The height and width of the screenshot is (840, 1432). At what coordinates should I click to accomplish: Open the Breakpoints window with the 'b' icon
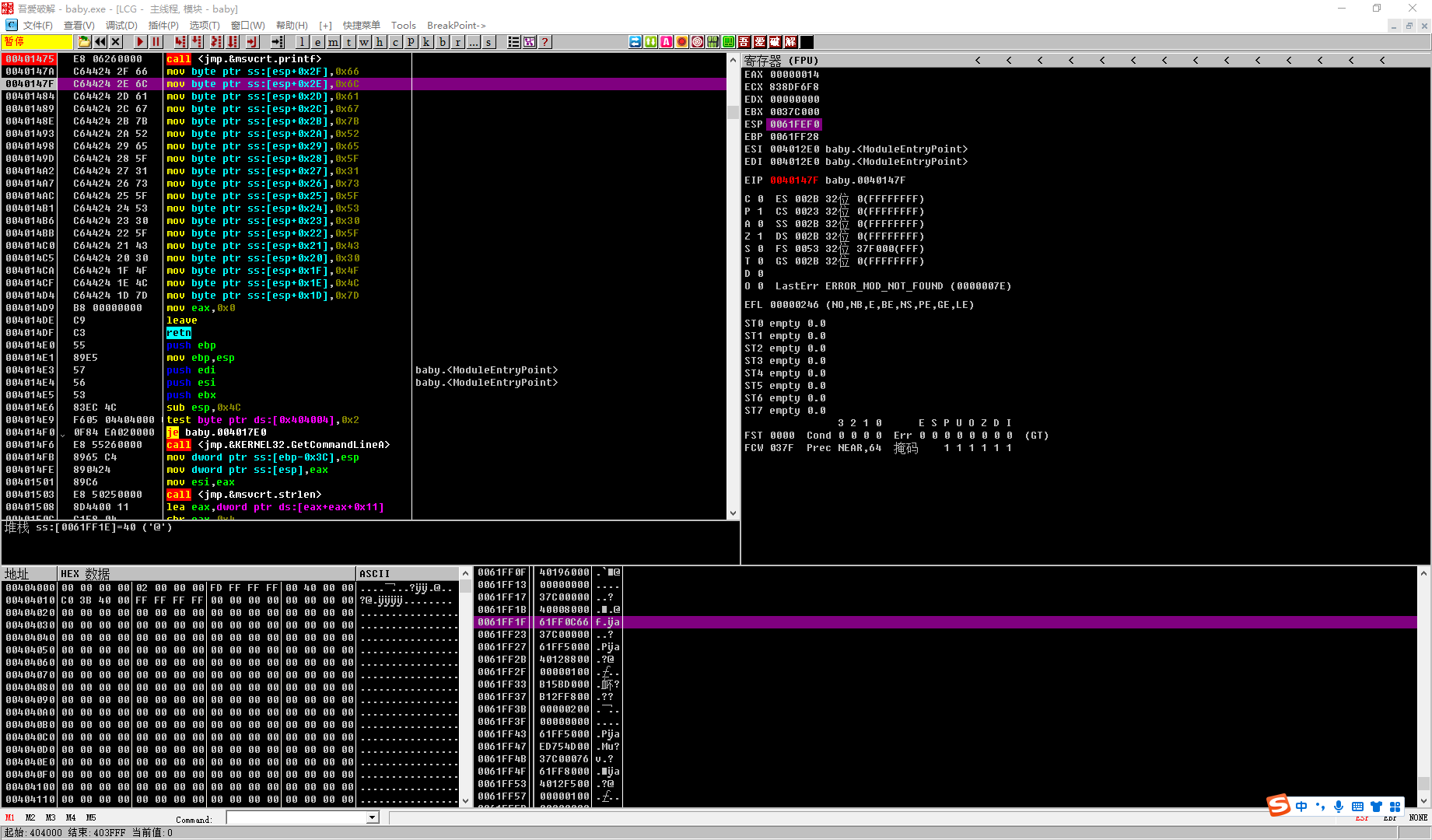[x=442, y=42]
